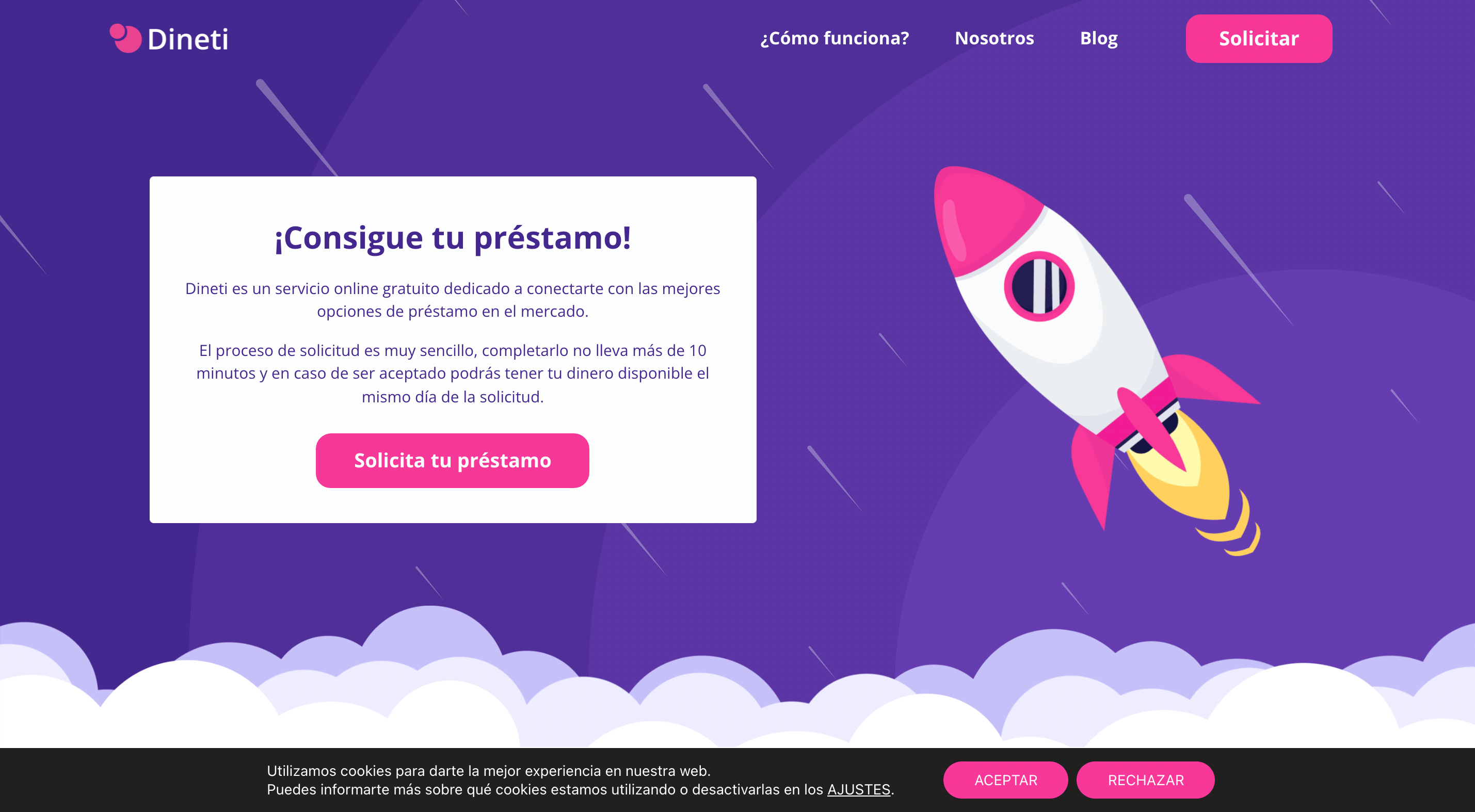The width and height of the screenshot is (1475, 812).
Task: Click the rocket's round porthole window
Action: point(1039,286)
